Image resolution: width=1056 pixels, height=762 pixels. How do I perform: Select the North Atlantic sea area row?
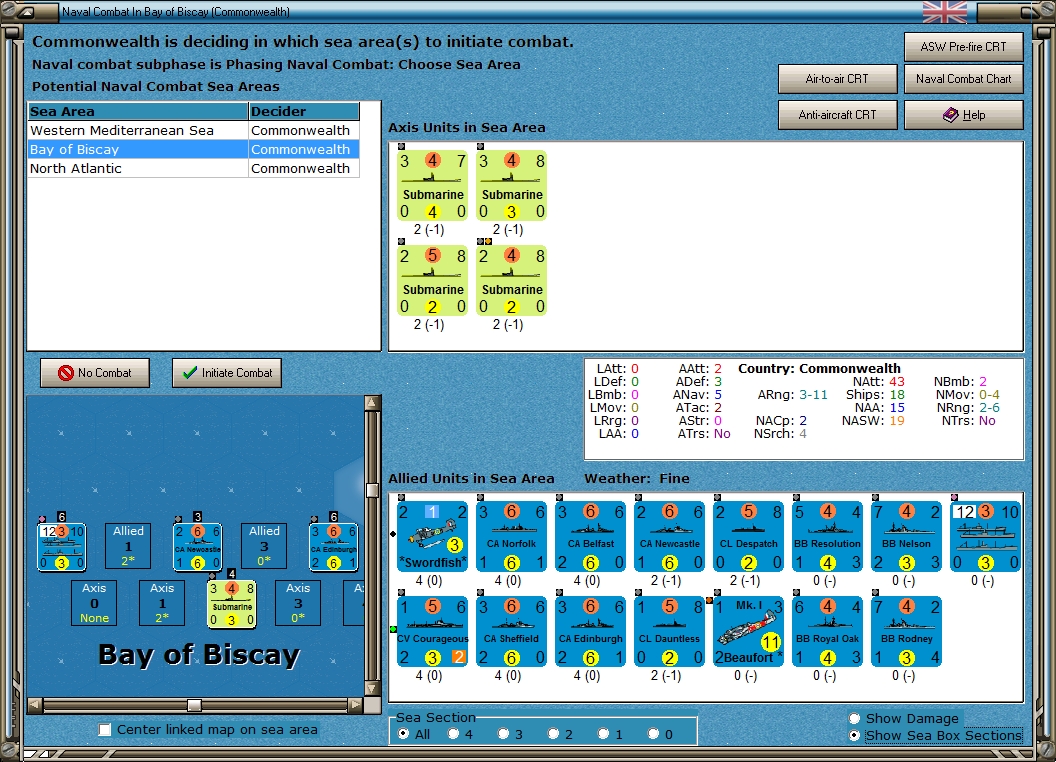tap(193, 168)
